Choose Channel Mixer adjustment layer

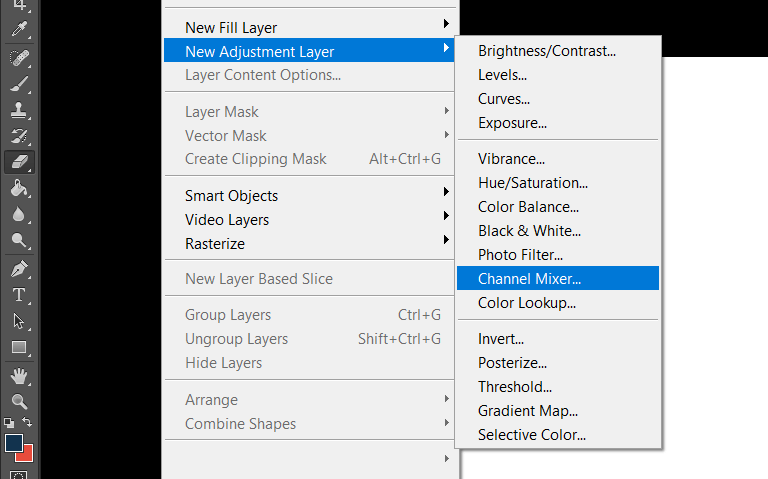(x=558, y=278)
